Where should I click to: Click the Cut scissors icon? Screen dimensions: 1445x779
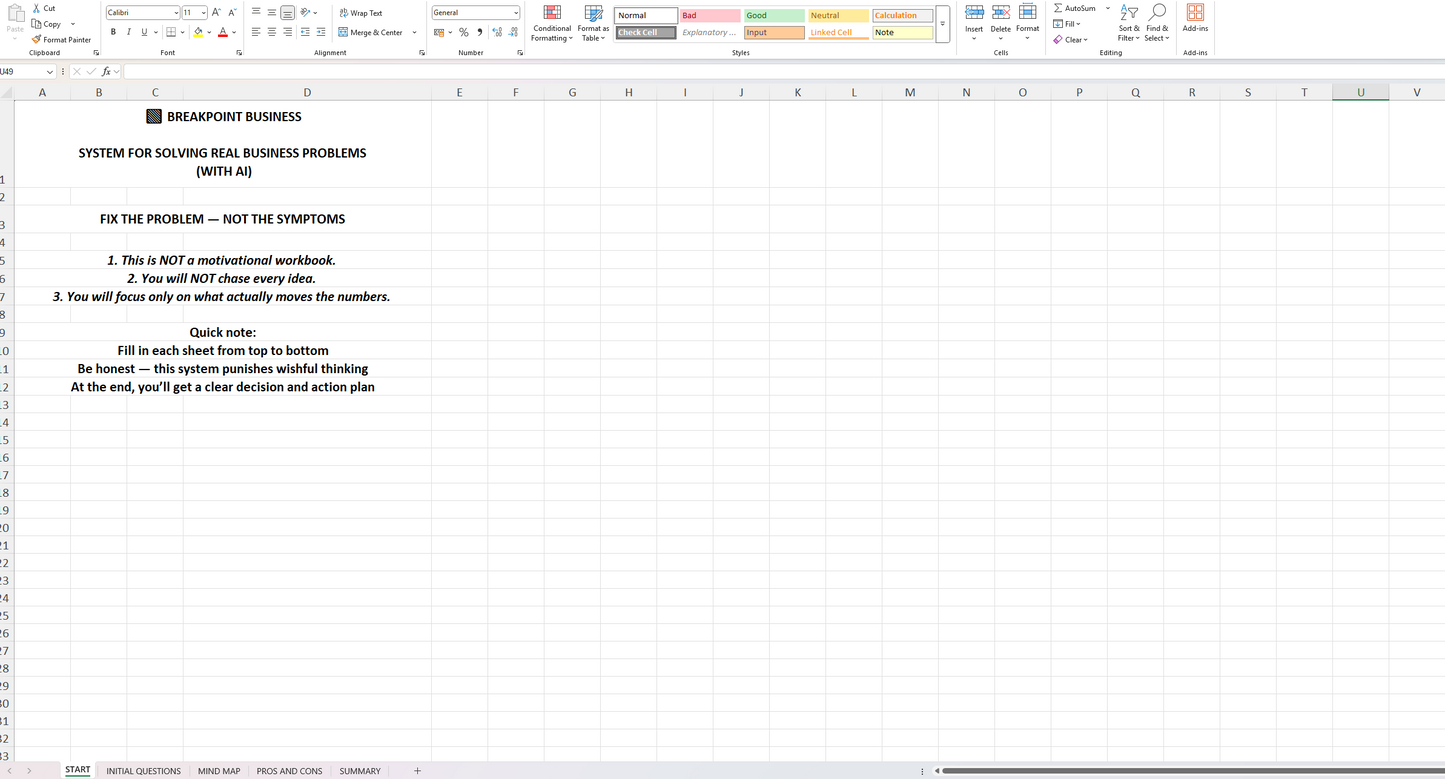[x=36, y=8]
